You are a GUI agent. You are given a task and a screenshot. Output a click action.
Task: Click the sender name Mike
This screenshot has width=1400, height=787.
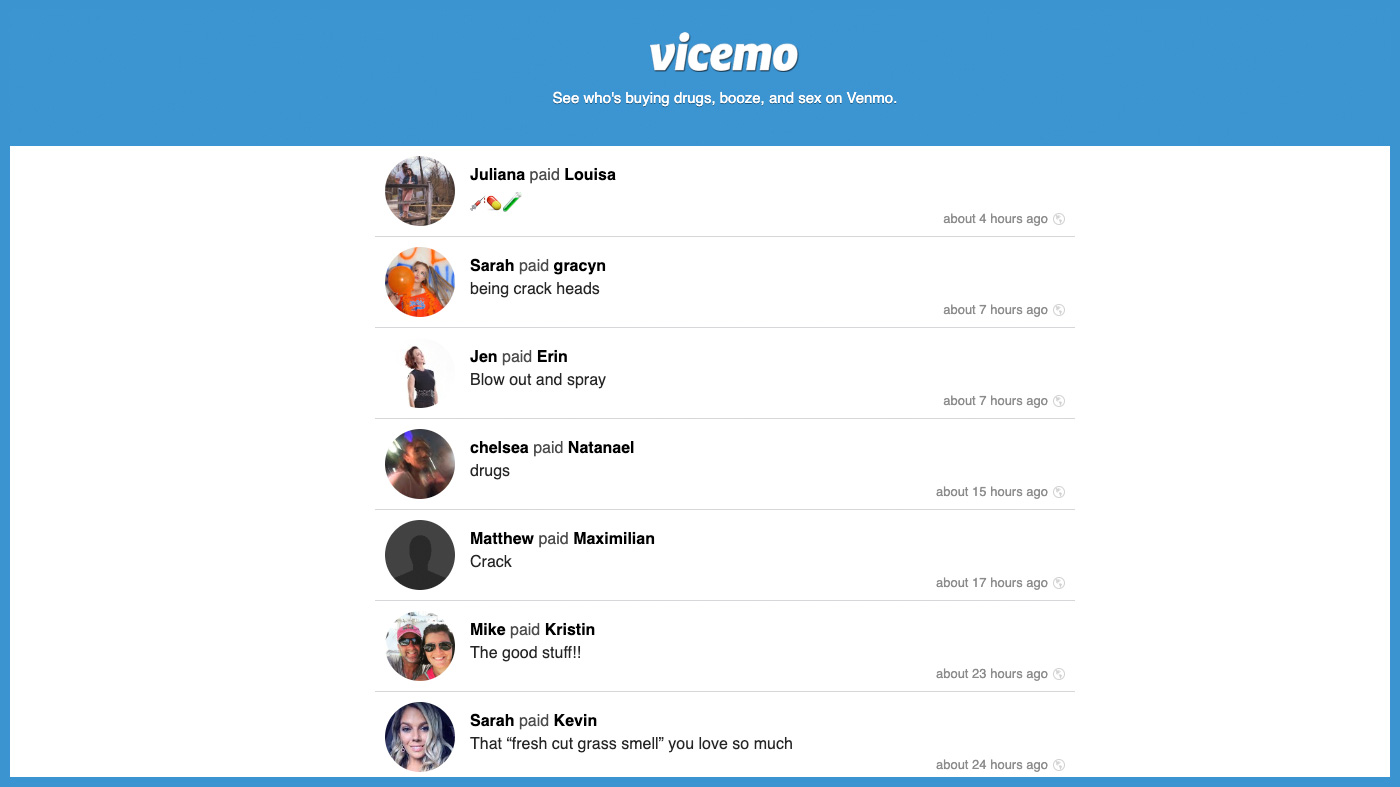coord(488,629)
